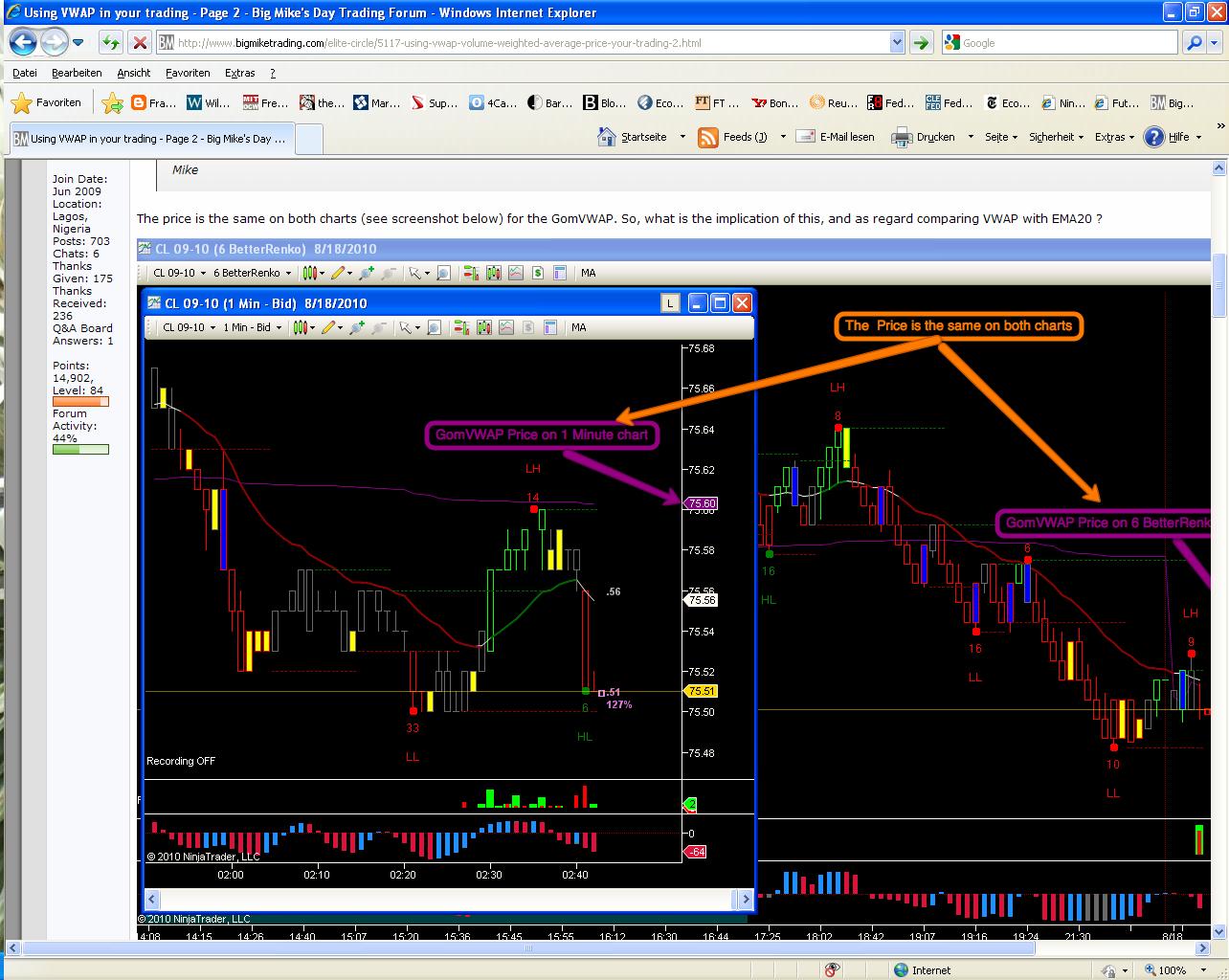Open the Blo... favorites link
1229x980 pixels.
605,102
